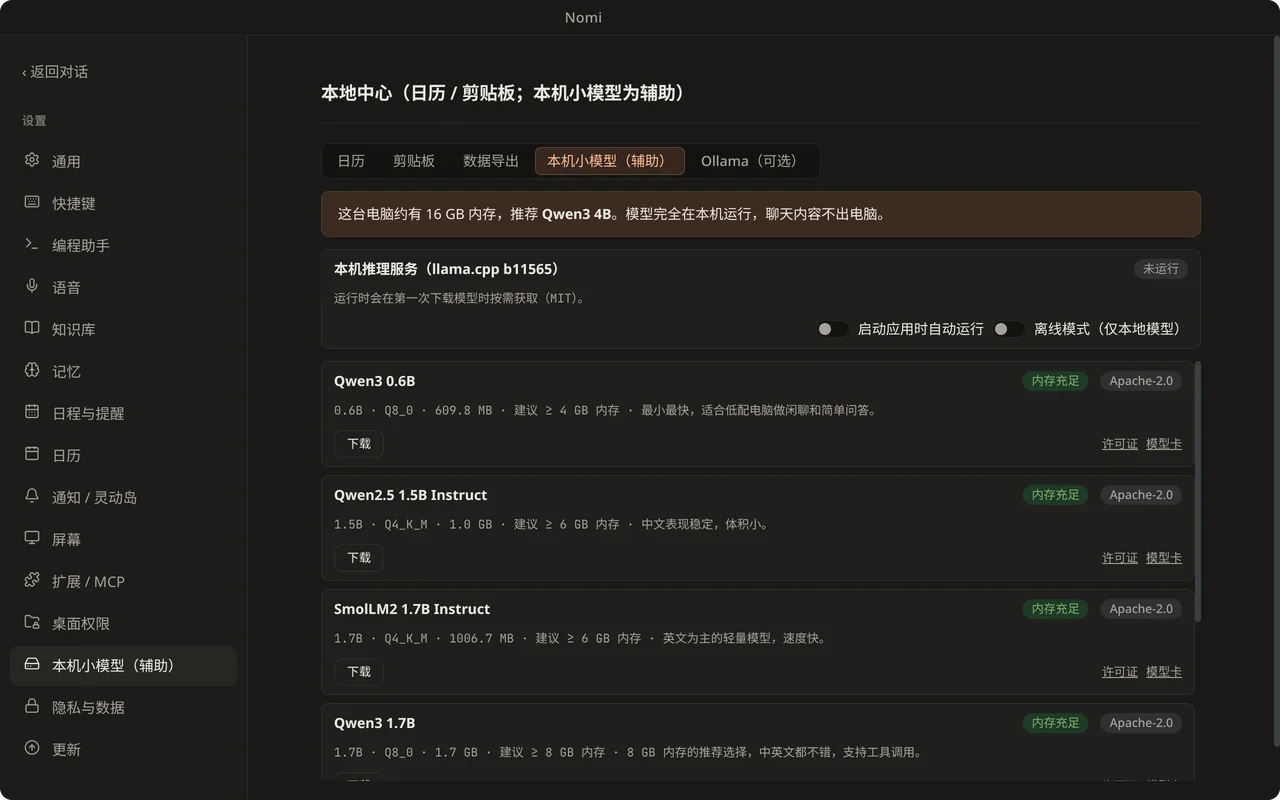
Task: Click the 设置 section label
Action: (34, 121)
